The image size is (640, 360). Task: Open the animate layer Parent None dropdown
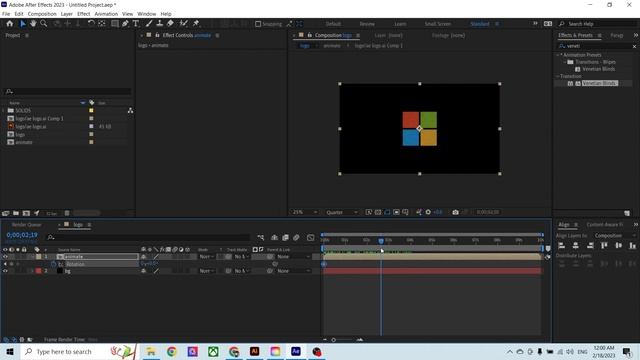[293, 257]
